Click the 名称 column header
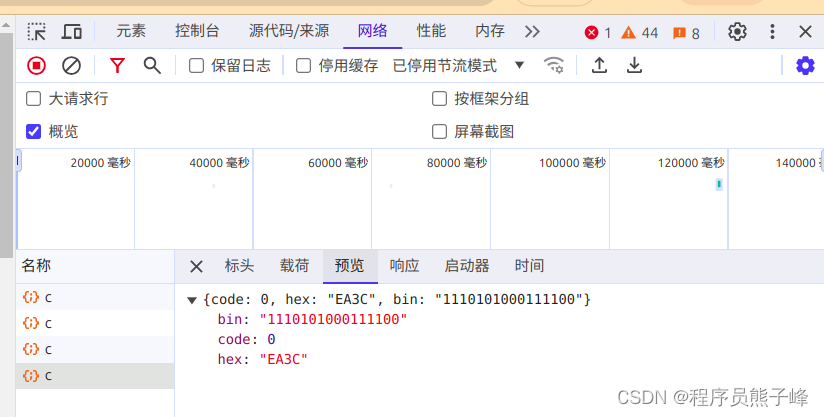This screenshot has width=824, height=417. coord(95,265)
